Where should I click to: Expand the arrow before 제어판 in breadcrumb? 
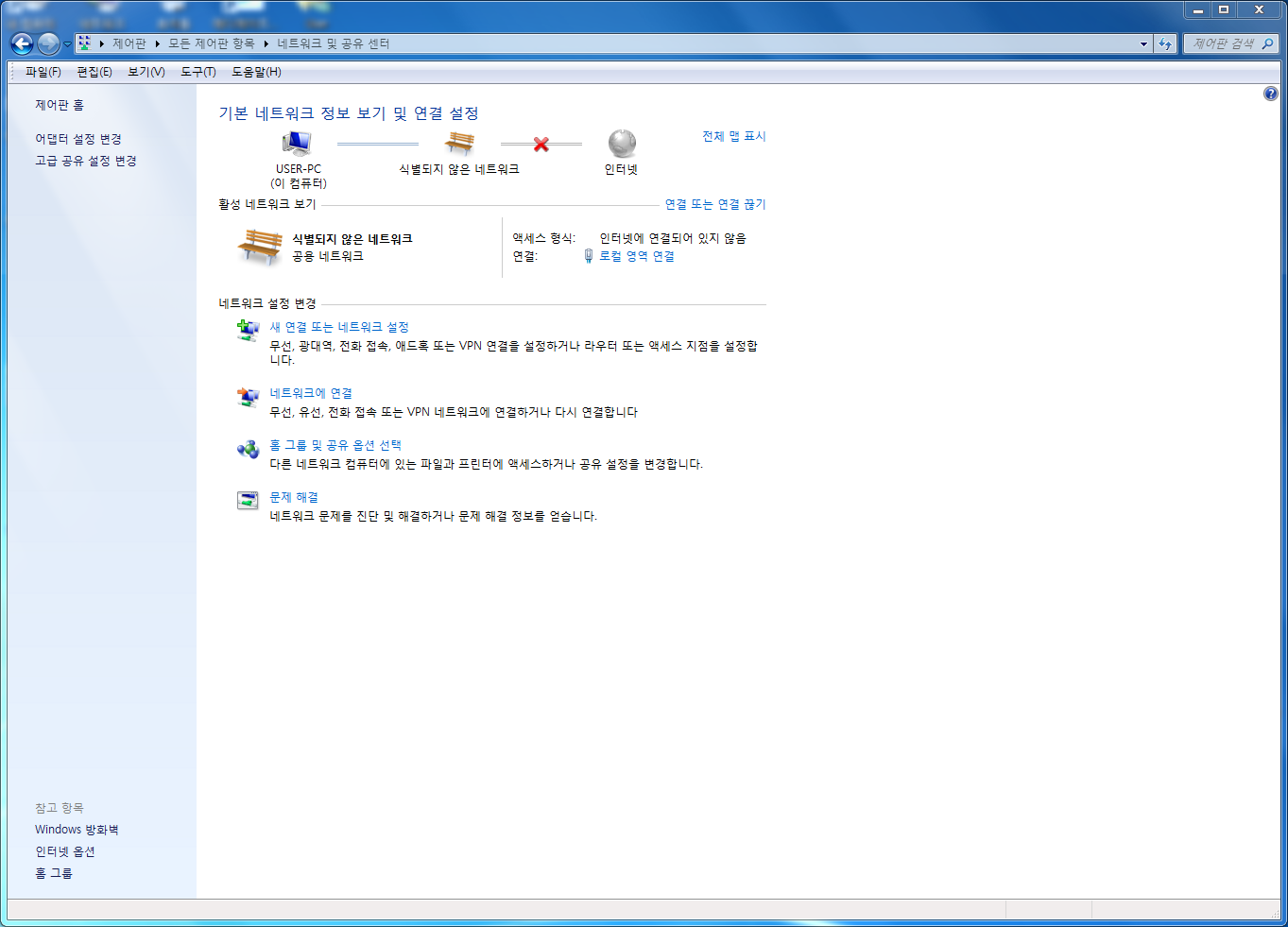pos(101,43)
